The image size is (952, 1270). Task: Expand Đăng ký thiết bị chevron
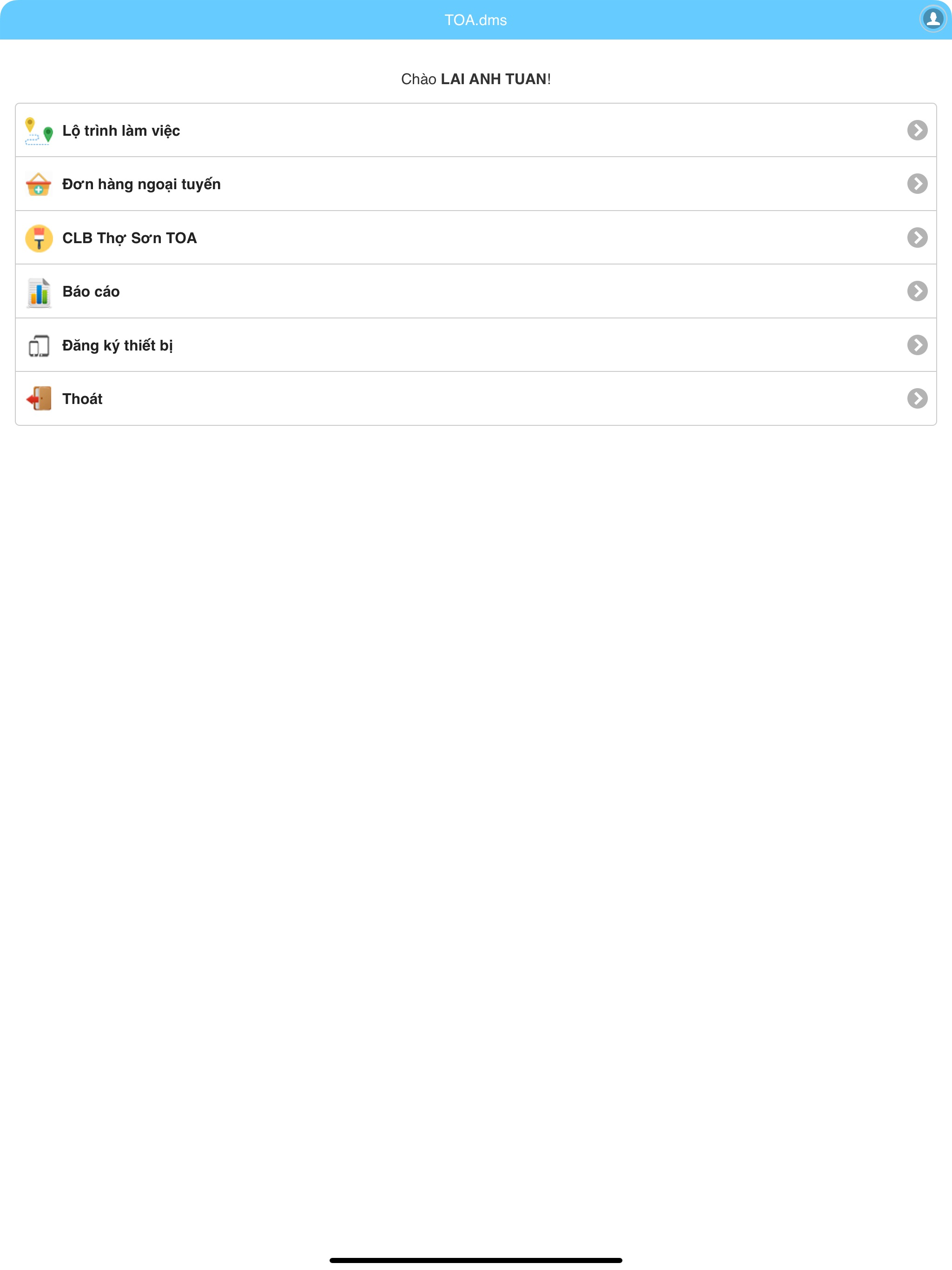917,345
